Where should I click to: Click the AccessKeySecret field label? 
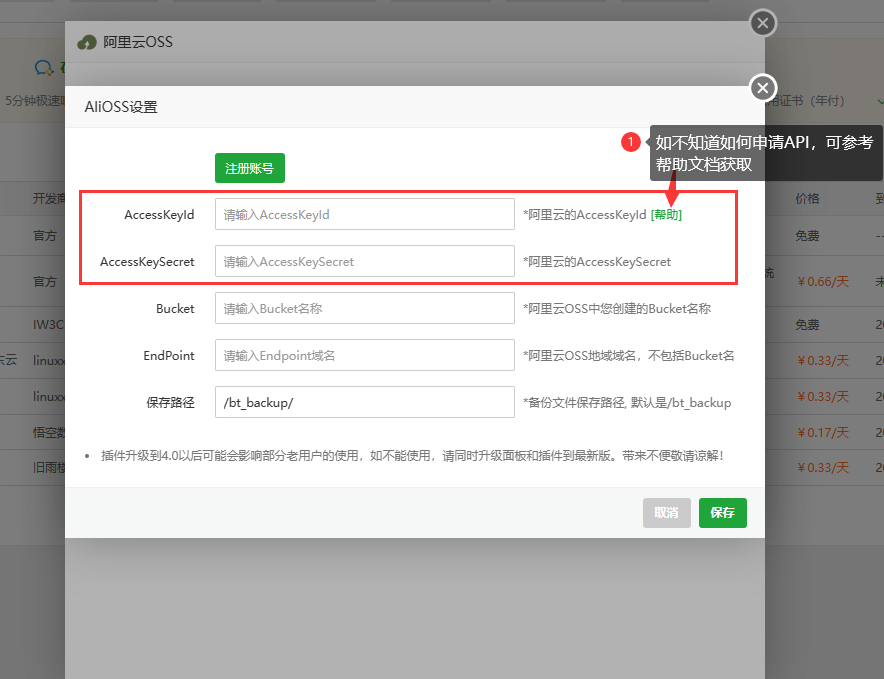(x=147, y=262)
